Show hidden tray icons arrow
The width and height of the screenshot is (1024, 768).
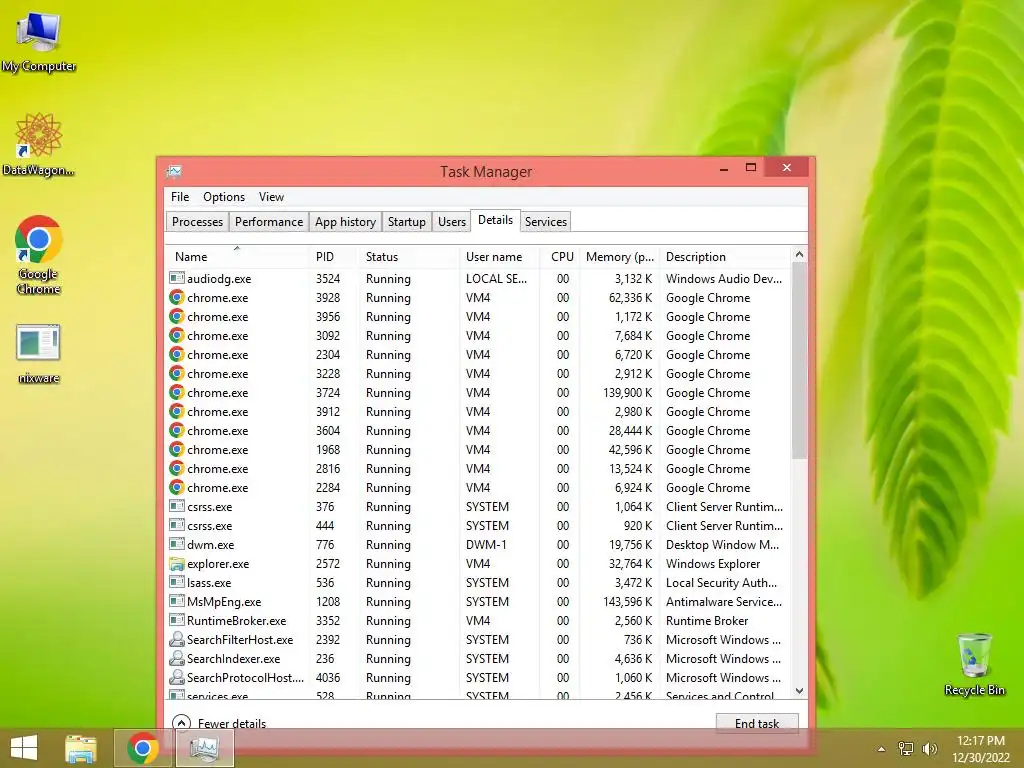881,749
